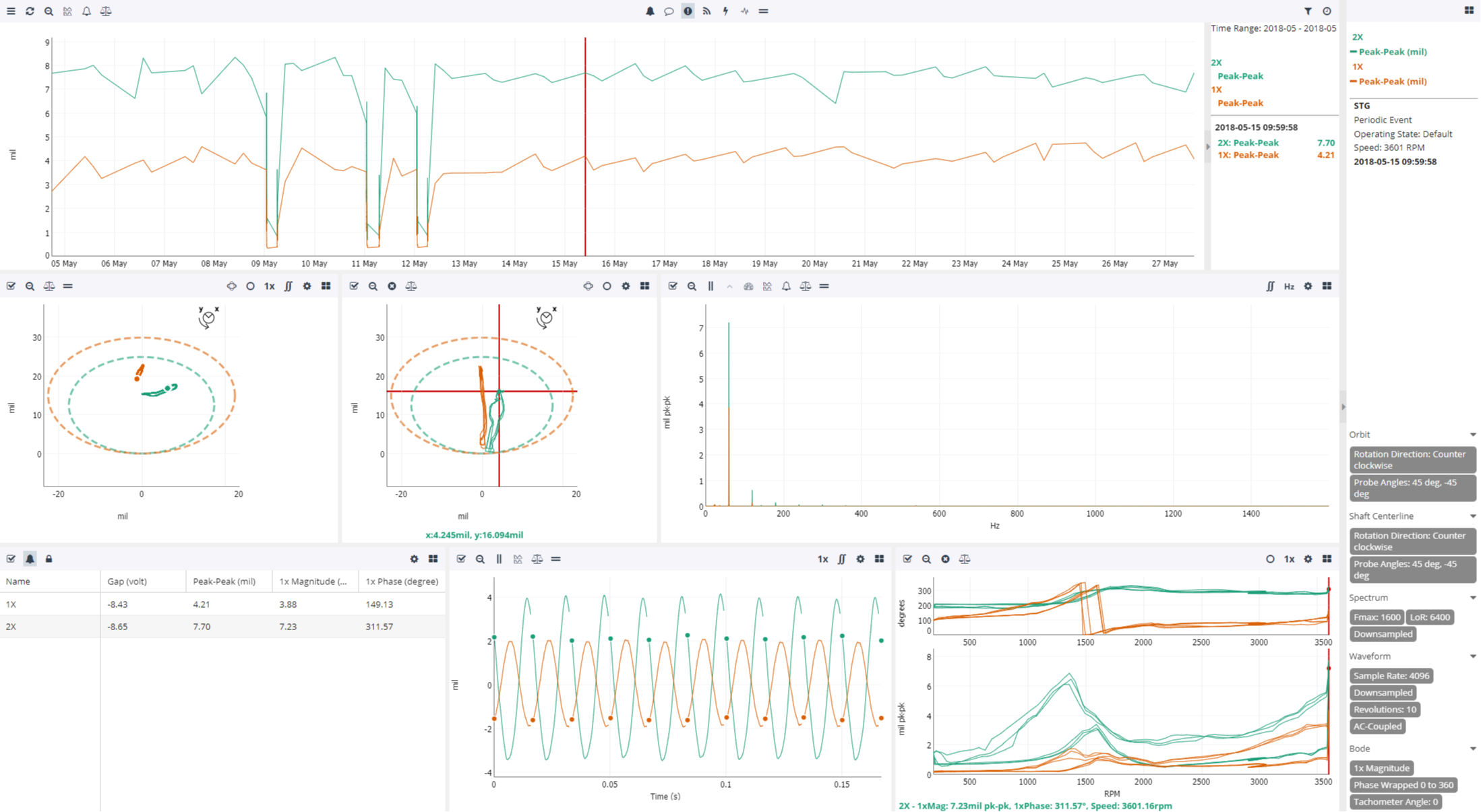Click the lightning bolt icon in top toolbar
Screen dimensions: 1481x812
tap(725, 11)
